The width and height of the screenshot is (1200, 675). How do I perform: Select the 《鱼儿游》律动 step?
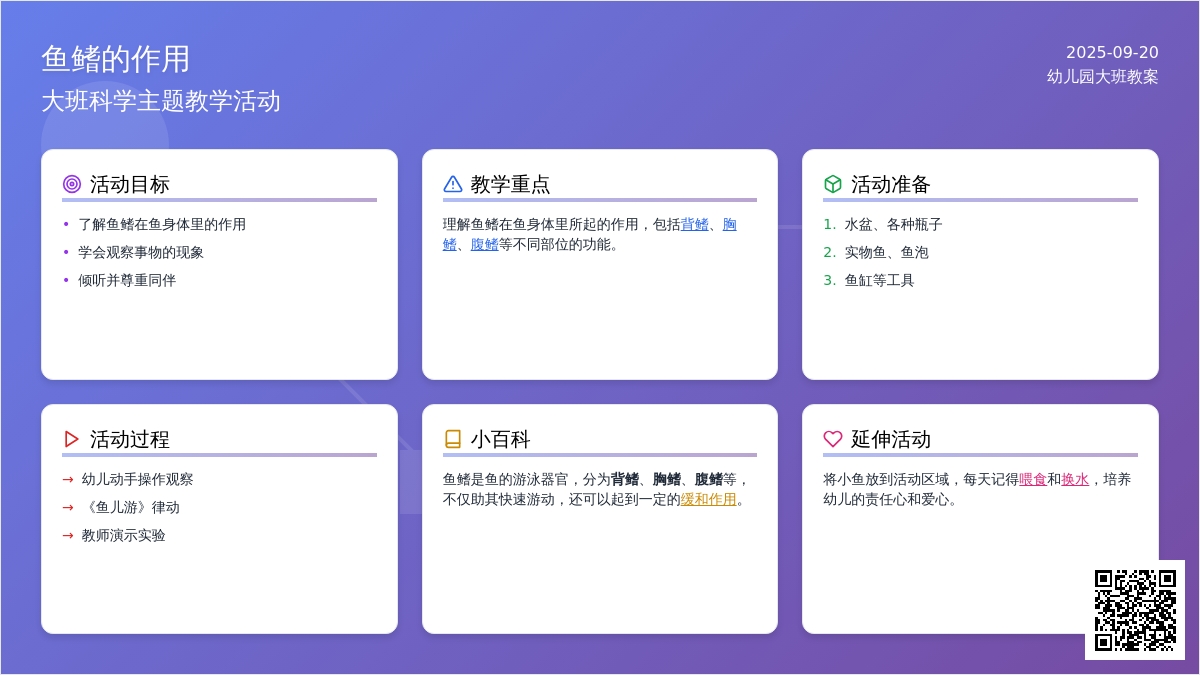point(131,507)
